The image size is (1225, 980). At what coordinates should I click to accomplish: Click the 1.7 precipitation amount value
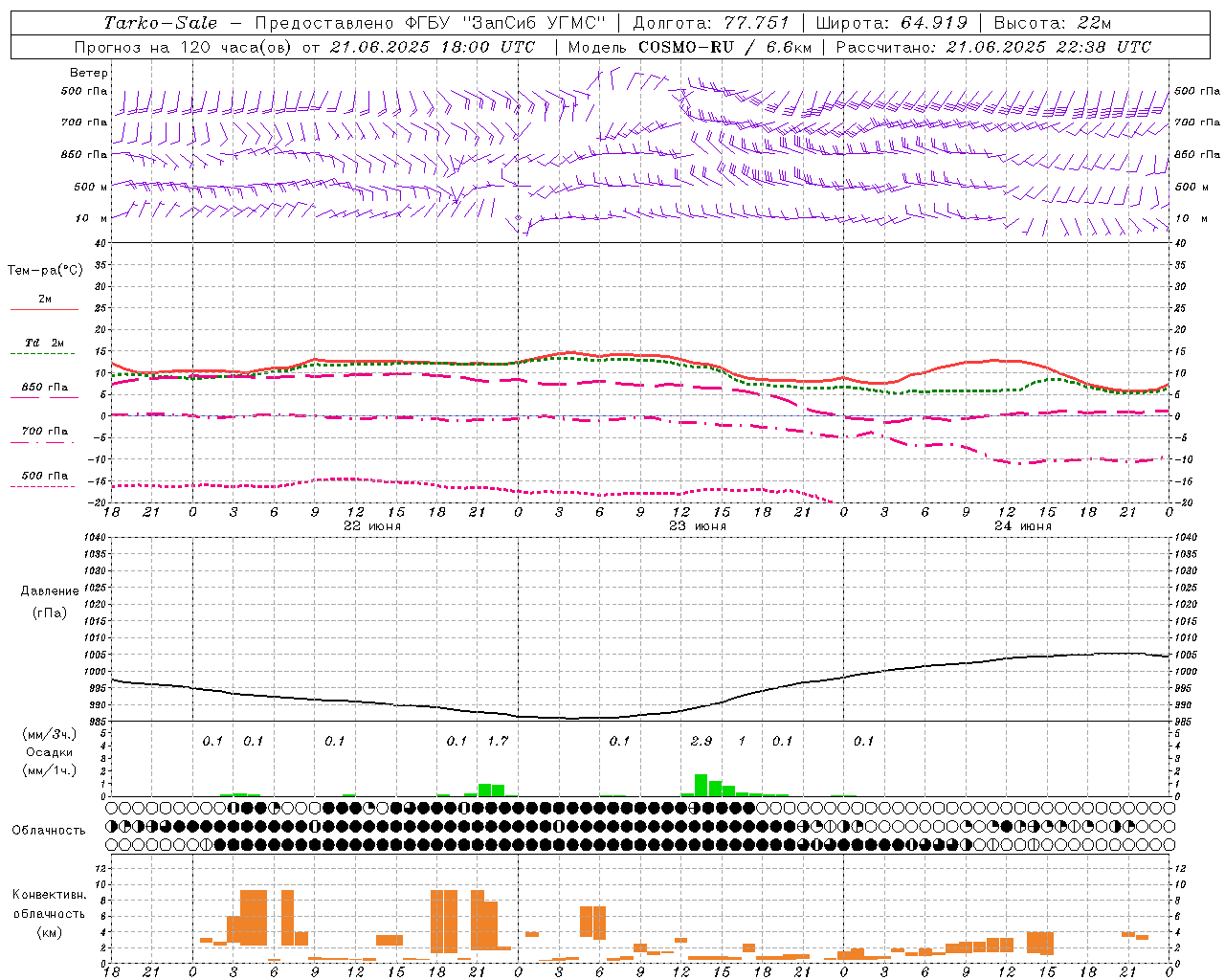point(498,742)
